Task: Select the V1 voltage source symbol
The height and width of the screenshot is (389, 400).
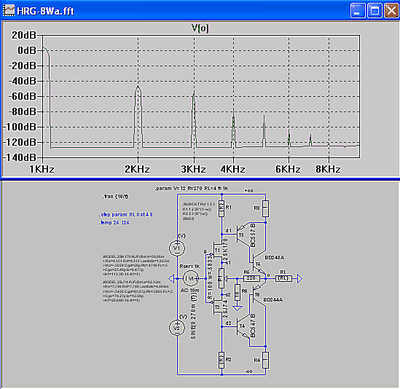Action: (x=177, y=248)
